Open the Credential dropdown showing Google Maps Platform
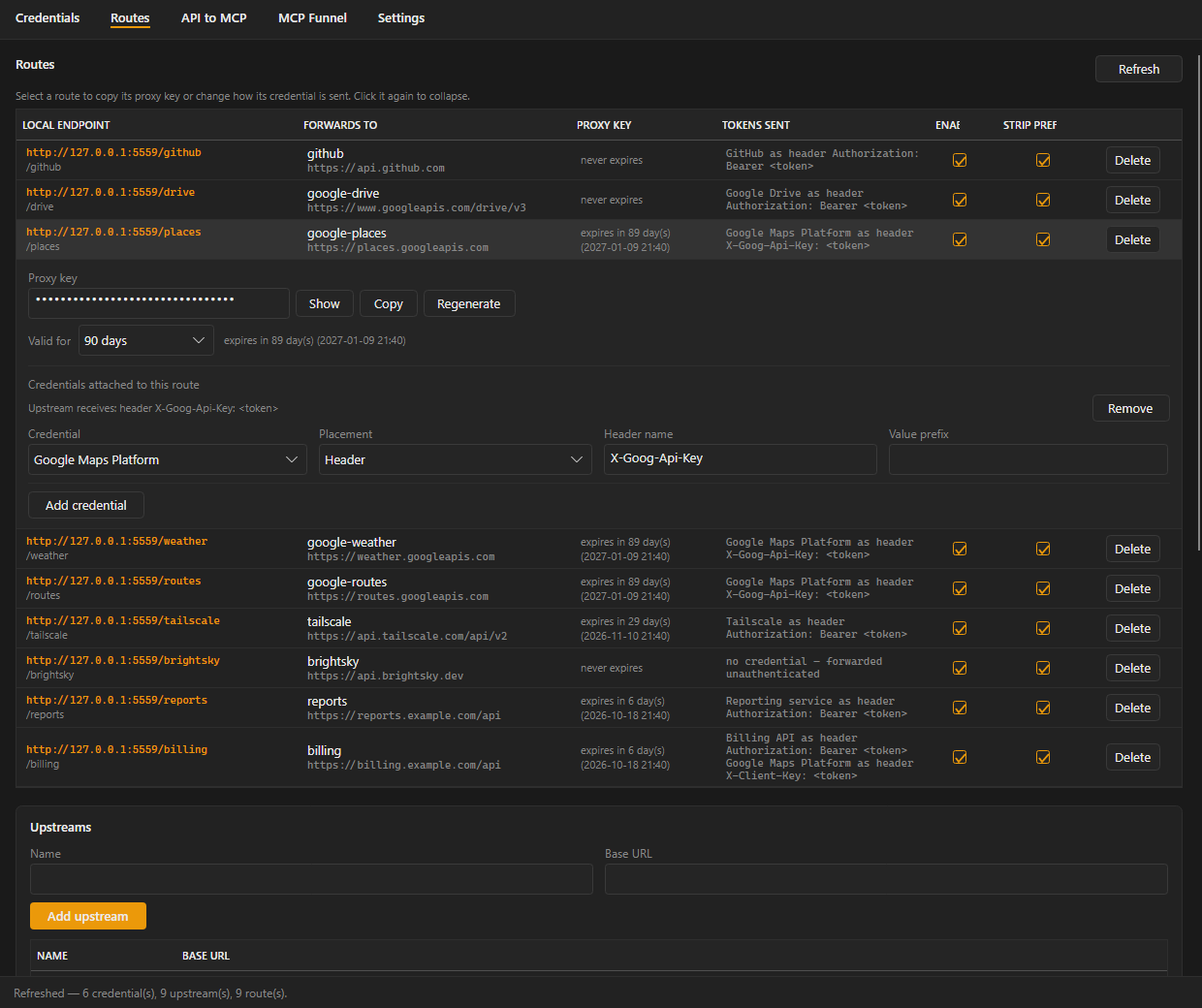This screenshot has width=1202, height=1008. [168, 459]
